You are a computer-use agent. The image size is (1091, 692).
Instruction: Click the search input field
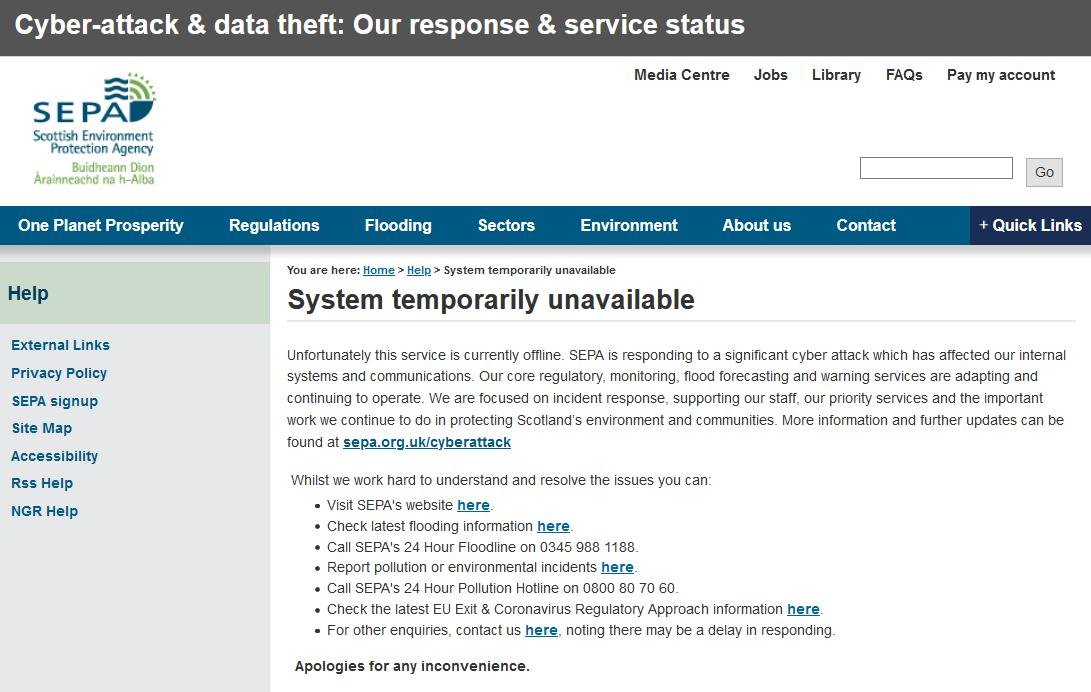936,168
